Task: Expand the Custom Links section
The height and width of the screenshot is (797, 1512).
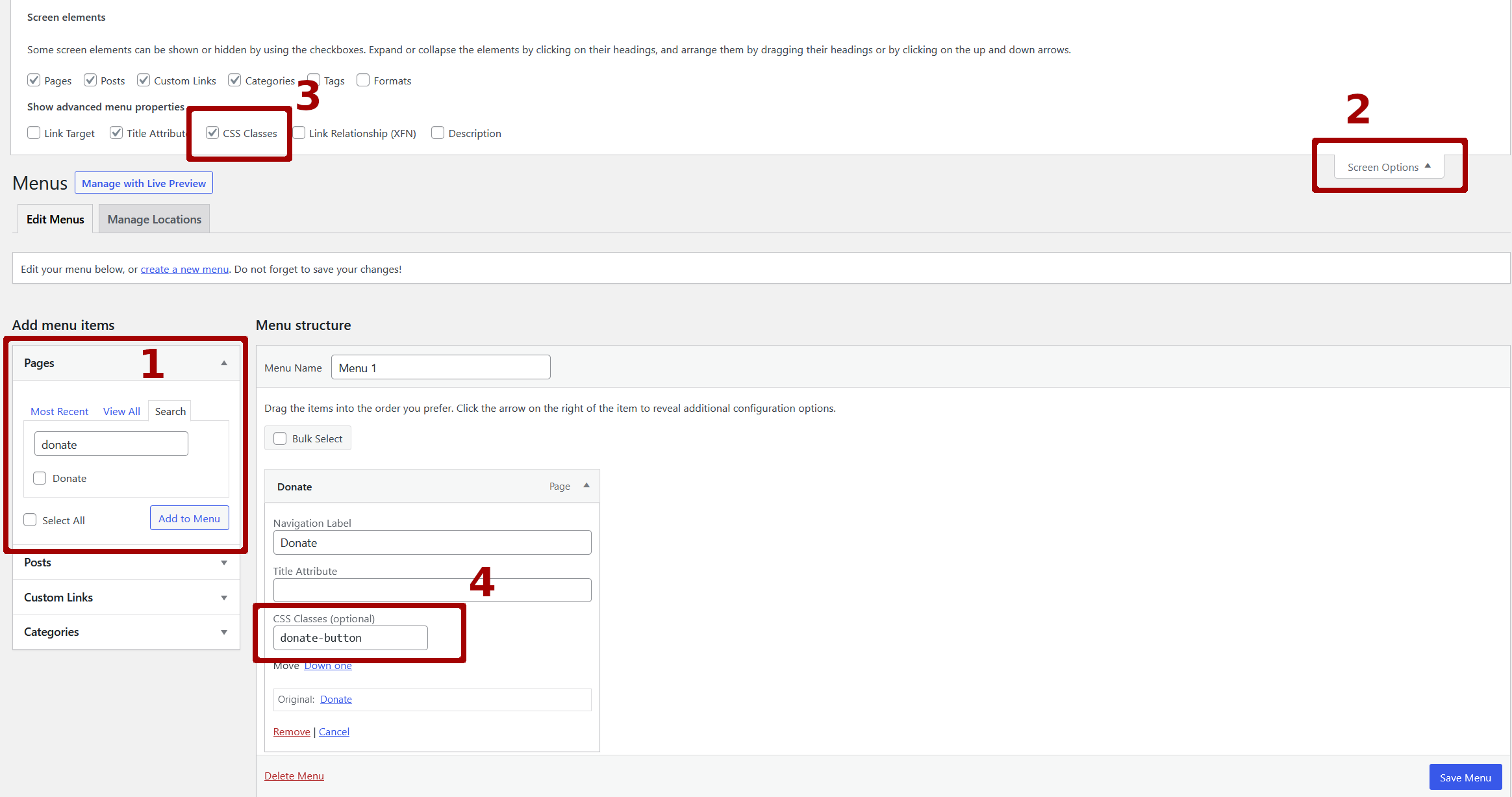Action: coord(224,598)
